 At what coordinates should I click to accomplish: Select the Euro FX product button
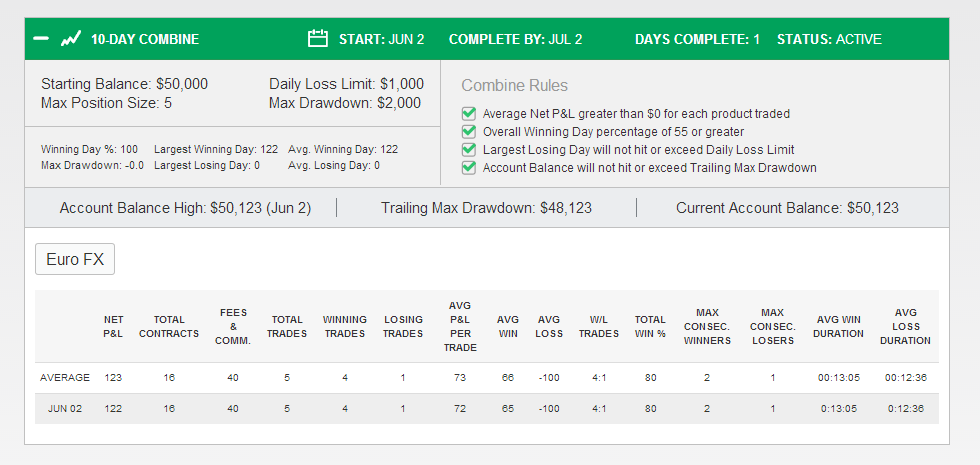click(x=75, y=259)
